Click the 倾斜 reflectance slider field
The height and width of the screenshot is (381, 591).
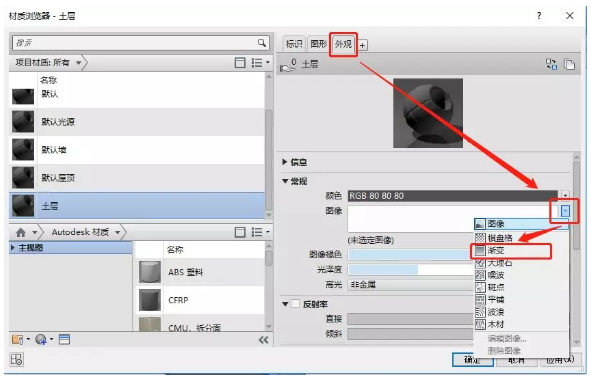[410, 334]
